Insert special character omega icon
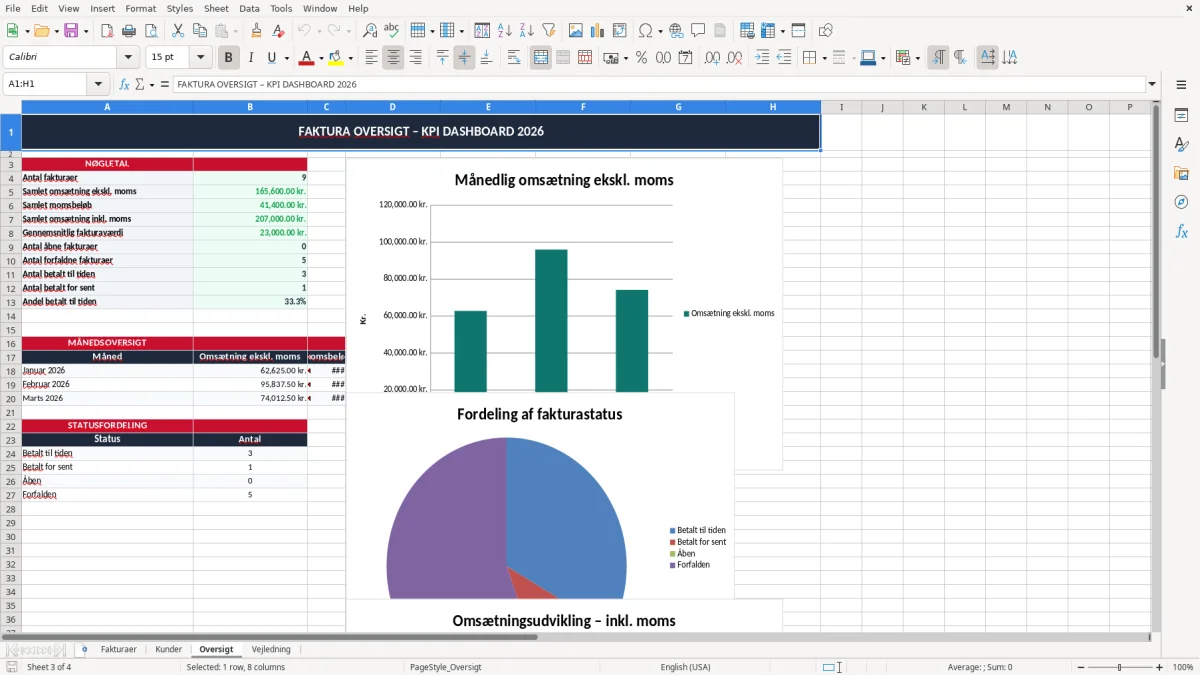1200x675 pixels. (645, 31)
